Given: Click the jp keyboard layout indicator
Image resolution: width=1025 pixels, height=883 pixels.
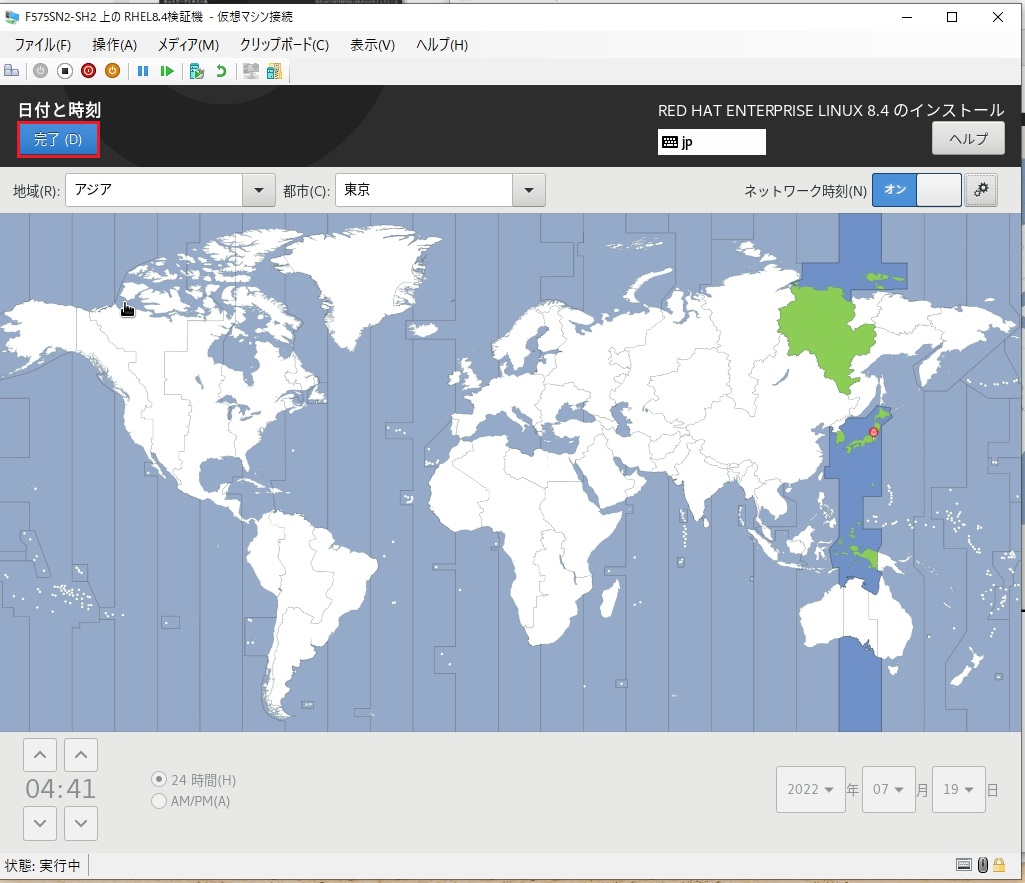Looking at the screenshot, I should pos(711,142).
